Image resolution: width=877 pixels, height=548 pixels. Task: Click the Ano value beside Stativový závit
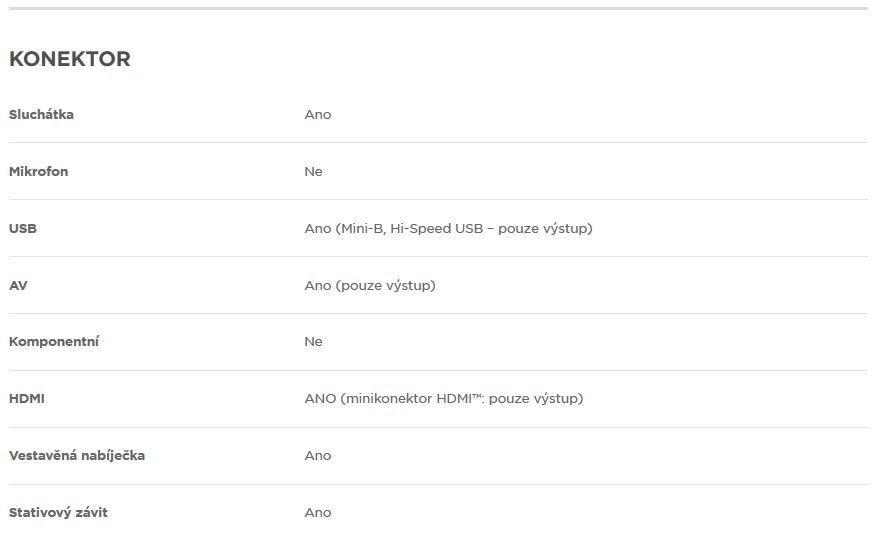[318, 513]
